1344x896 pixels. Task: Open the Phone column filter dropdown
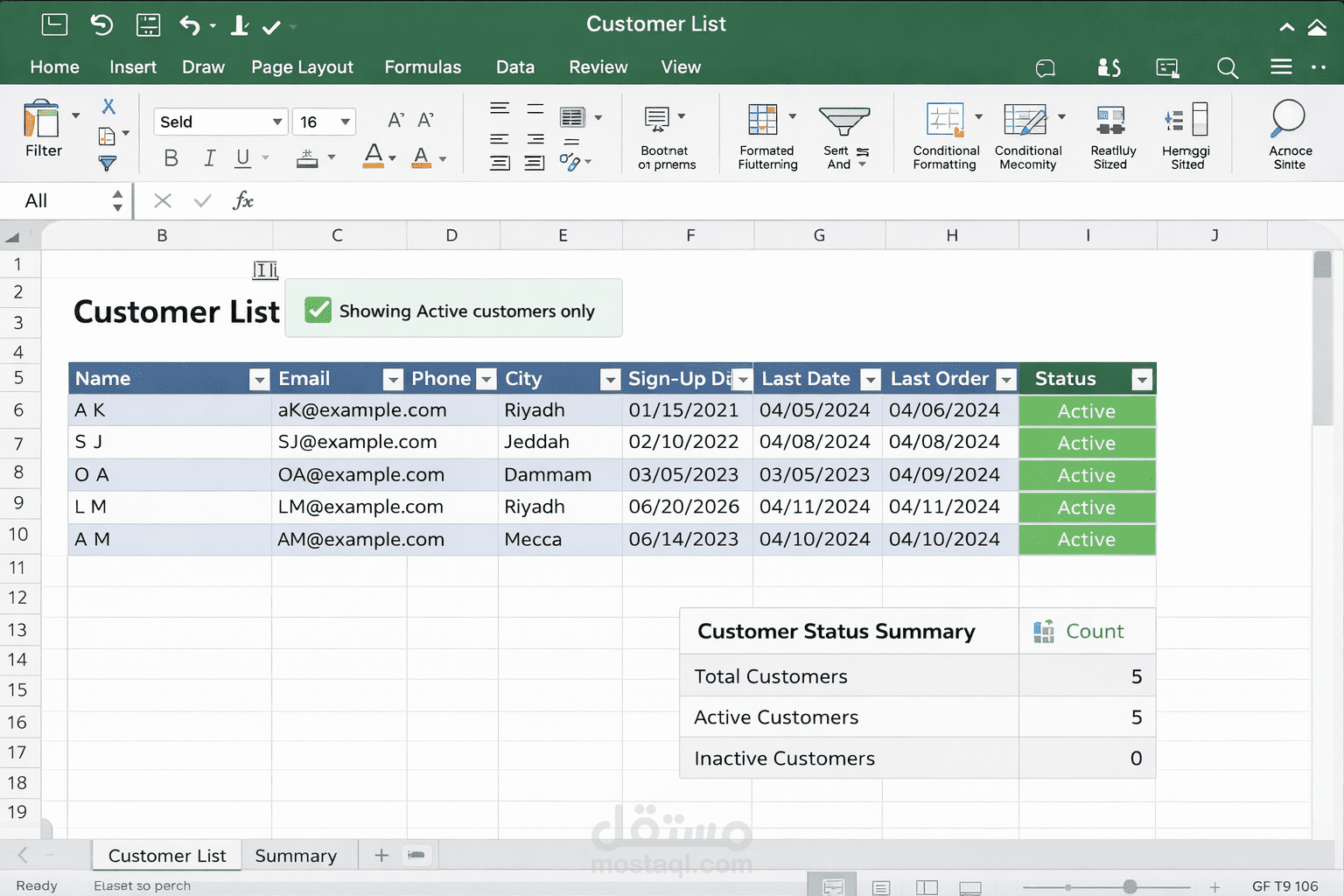coord(486,379)
